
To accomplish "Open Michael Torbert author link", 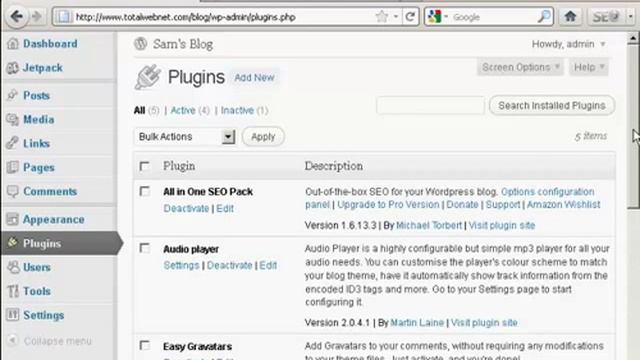I will point(429,225).
